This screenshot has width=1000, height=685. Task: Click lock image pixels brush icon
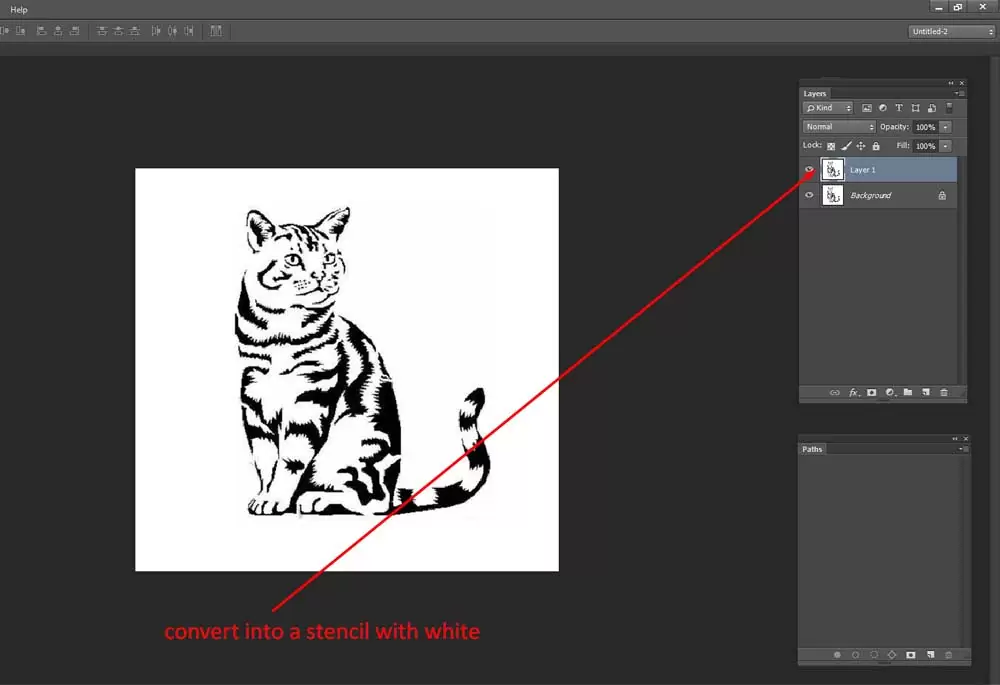tap(846, 146)
